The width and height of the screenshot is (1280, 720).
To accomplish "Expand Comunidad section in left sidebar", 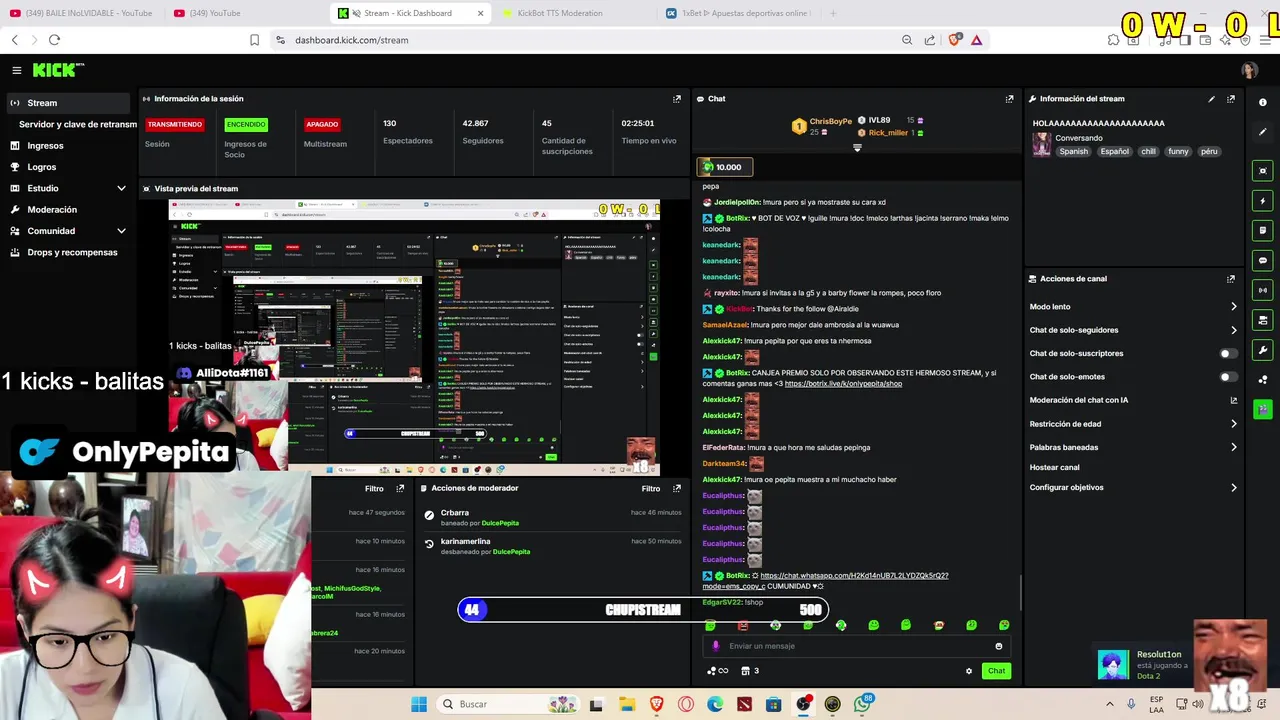I will click(121, 231).
